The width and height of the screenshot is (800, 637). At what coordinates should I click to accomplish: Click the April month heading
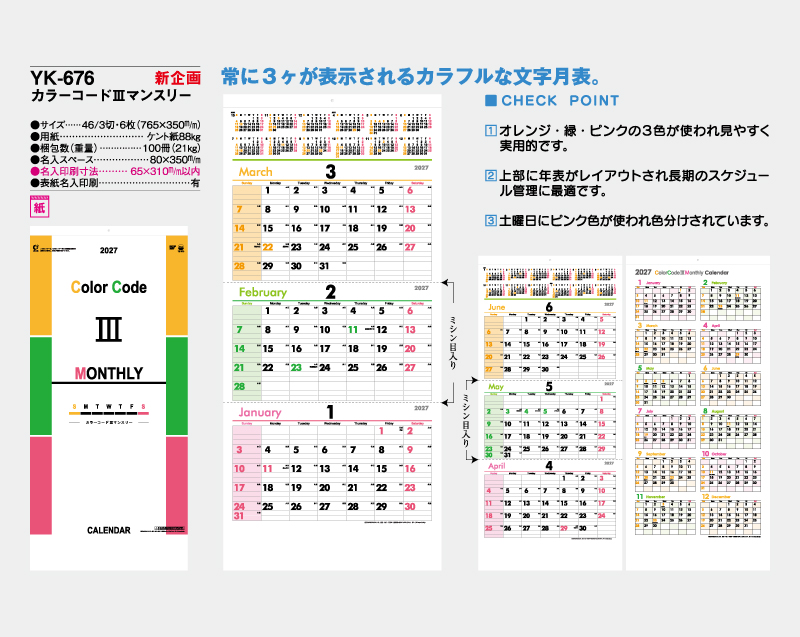point(496,466)
